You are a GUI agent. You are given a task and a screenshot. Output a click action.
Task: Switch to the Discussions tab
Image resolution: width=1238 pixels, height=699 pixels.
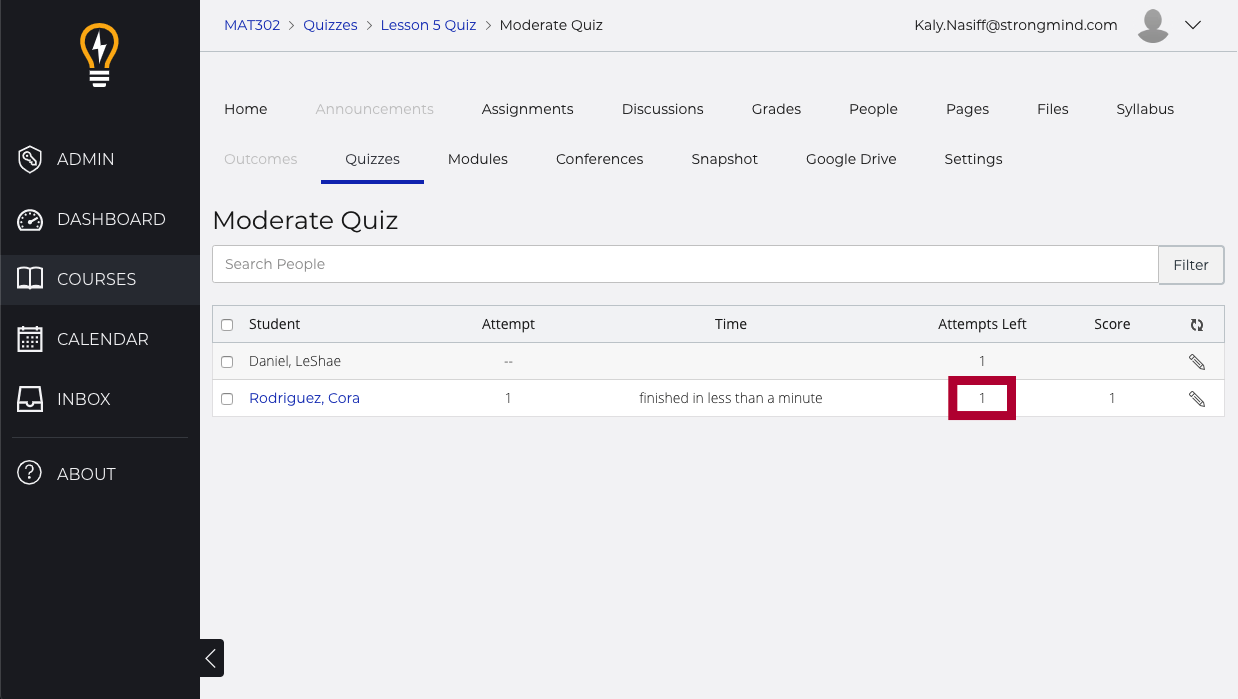coord(662,109)
